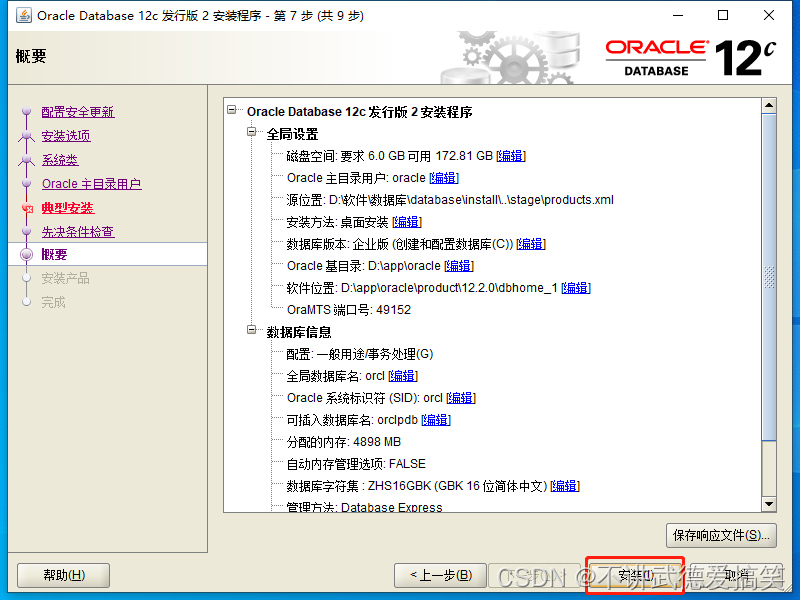
Task: Edit the 数据库字符集 ZHS16GBK setting
Action: coord(565,486)
